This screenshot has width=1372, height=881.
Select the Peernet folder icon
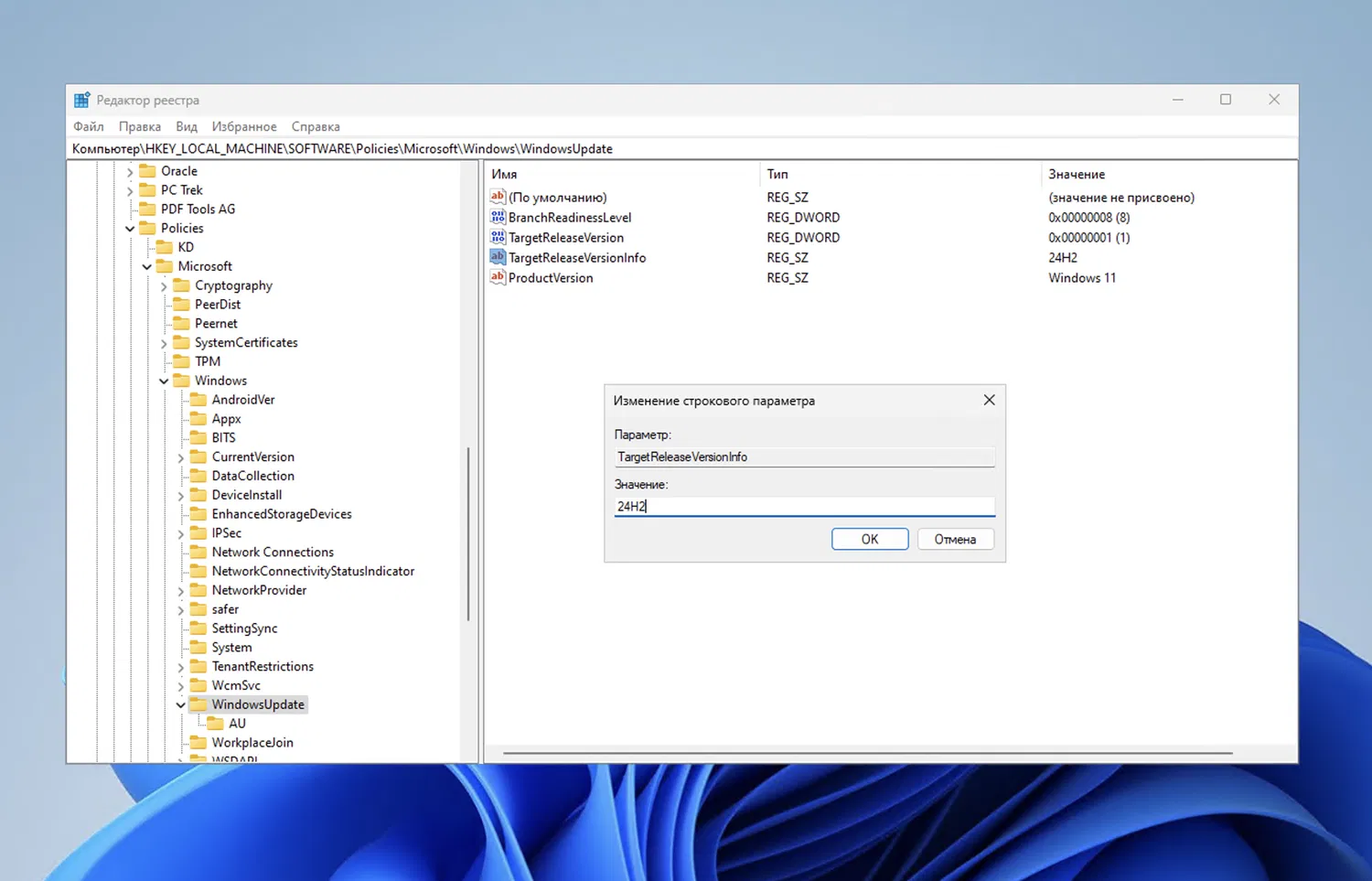pos(181,324)
